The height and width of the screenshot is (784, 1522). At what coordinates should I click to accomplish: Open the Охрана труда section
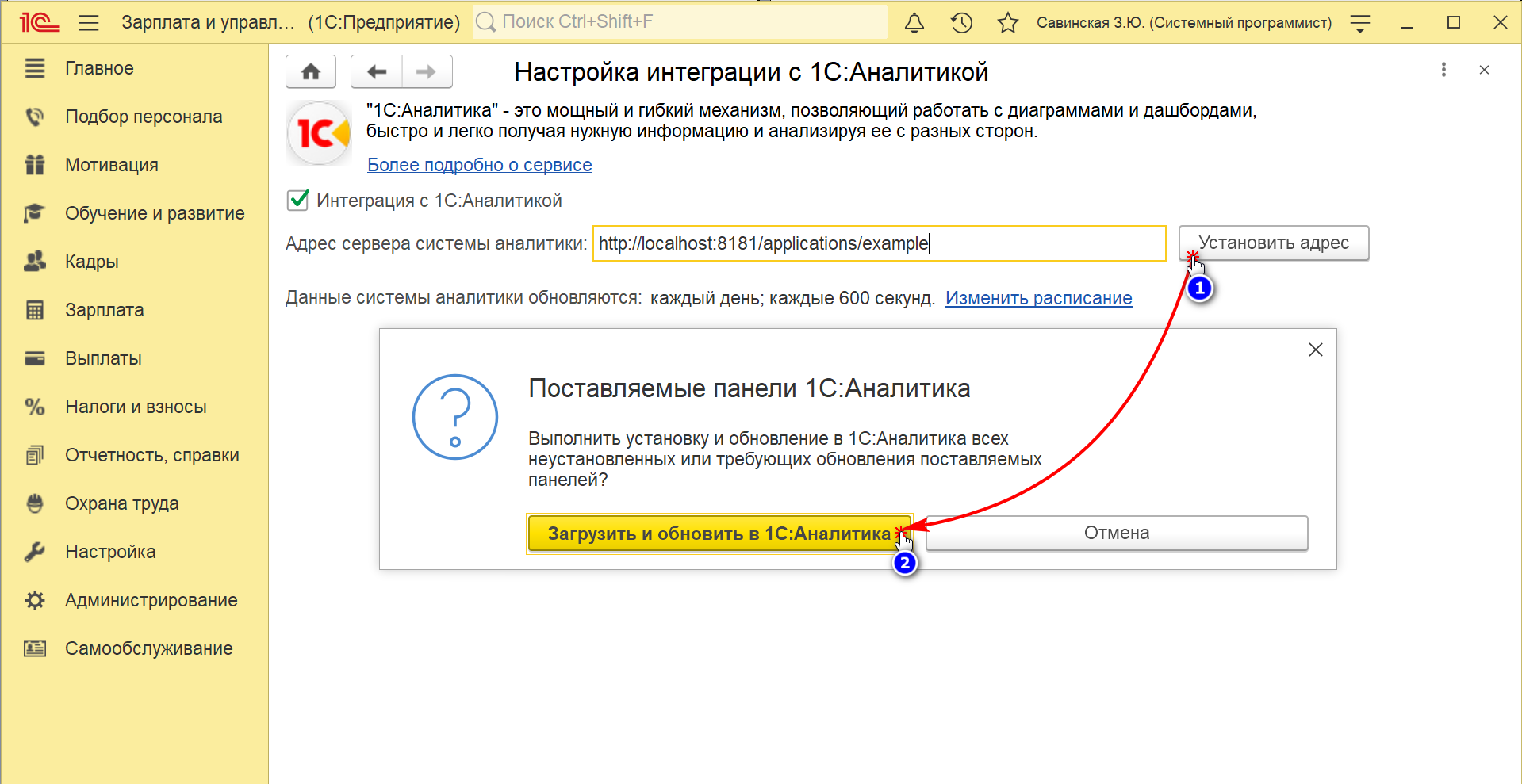[122, 503]
